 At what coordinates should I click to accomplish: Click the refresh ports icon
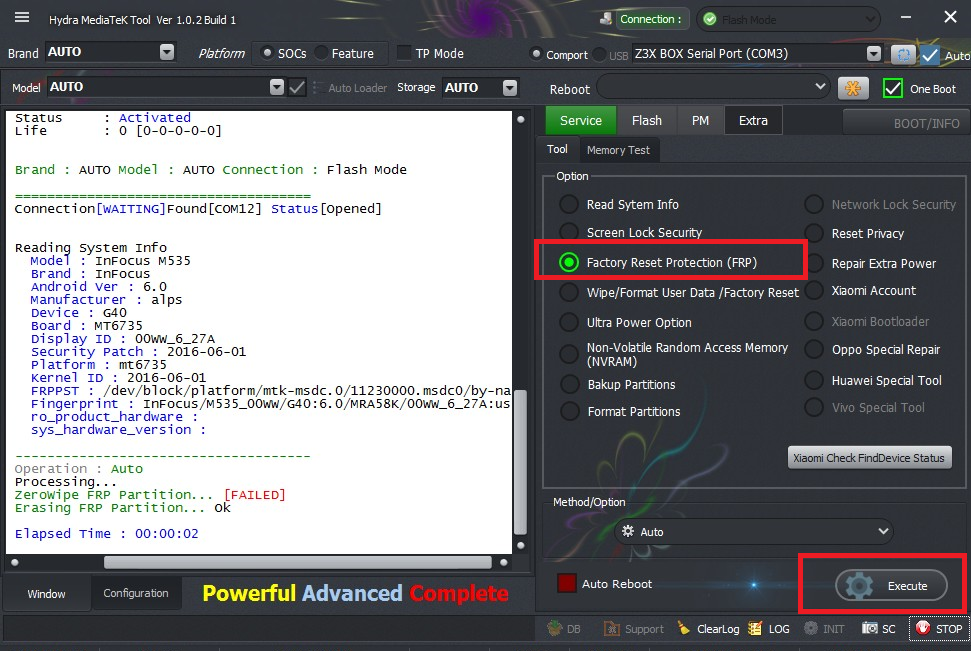click(904, 55)
